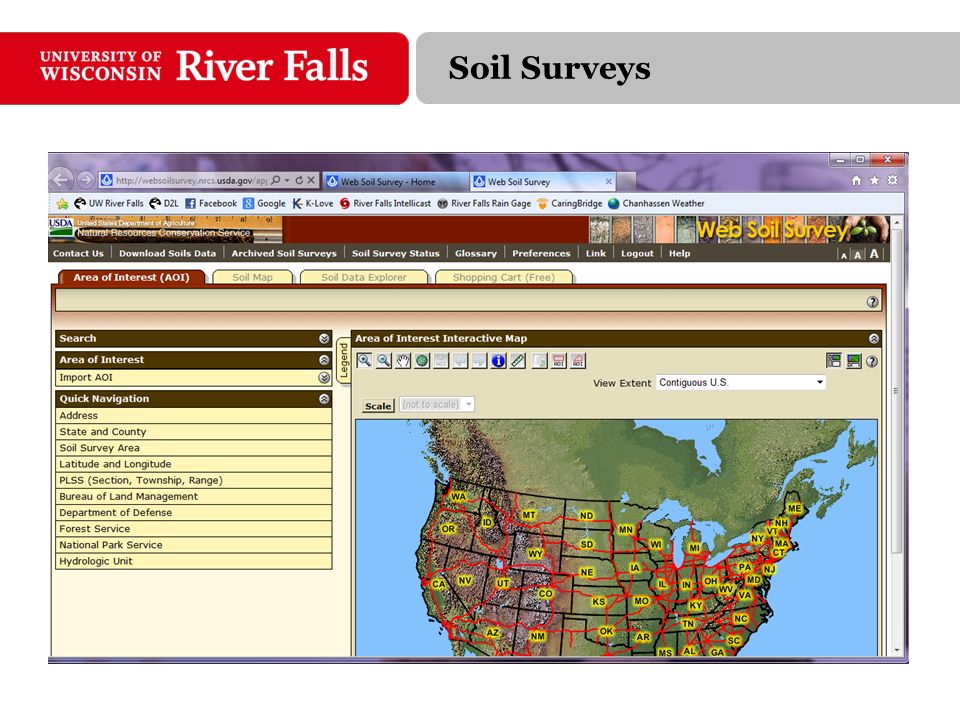
Task: Click Download Soils Data menu item
Action: click(x=167, y=253)
